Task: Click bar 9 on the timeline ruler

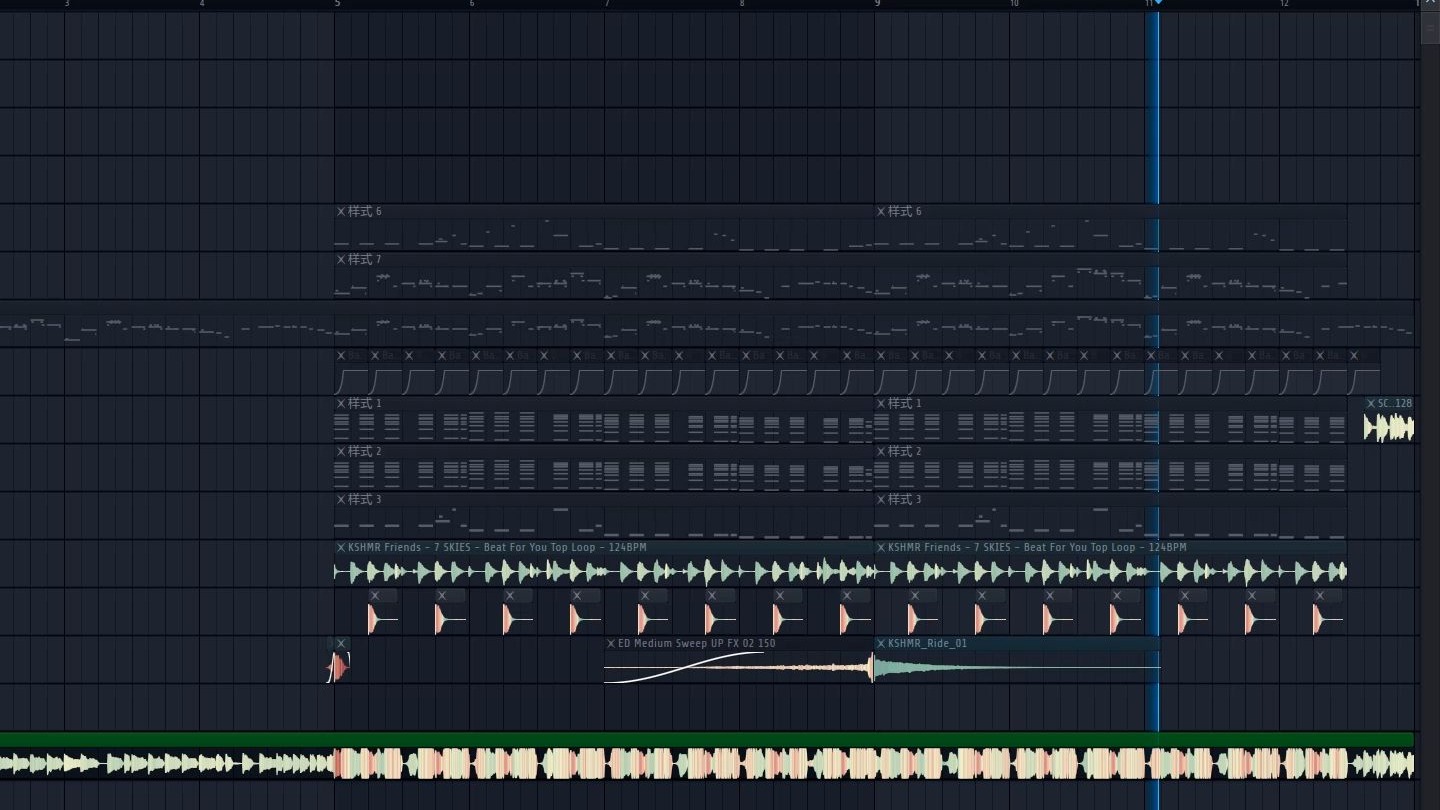Action: click(877, 4)
